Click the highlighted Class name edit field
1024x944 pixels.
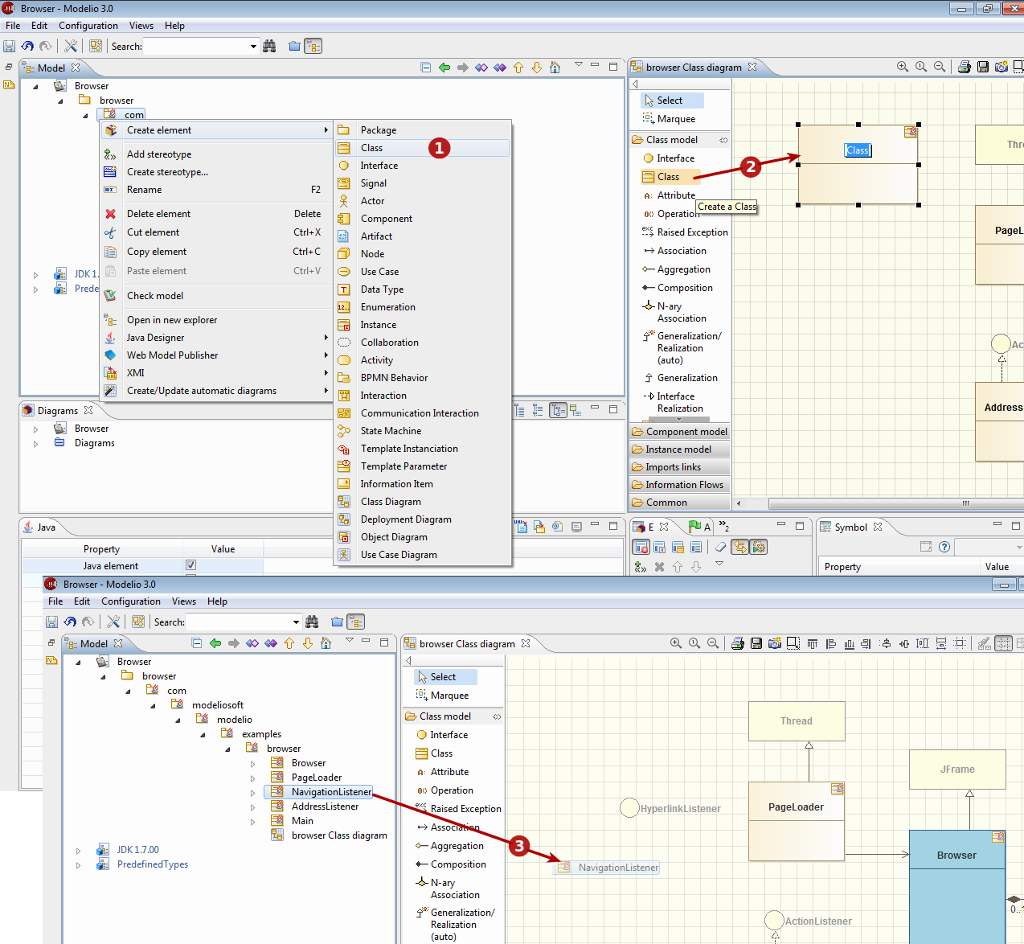(857, 151)
